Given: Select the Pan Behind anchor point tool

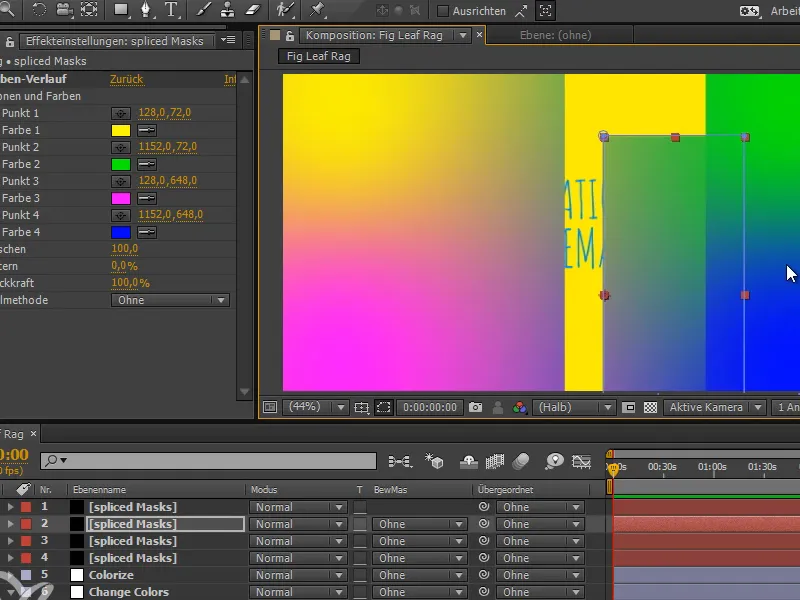Looking at the screenshot, I should [x=89, y=9].
